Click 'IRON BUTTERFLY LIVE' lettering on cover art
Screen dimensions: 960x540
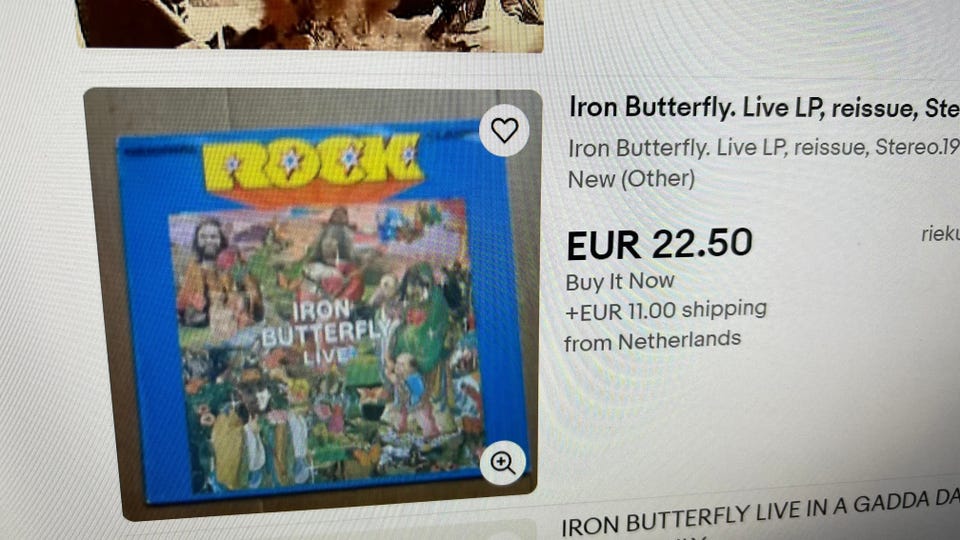coord(323,334)
